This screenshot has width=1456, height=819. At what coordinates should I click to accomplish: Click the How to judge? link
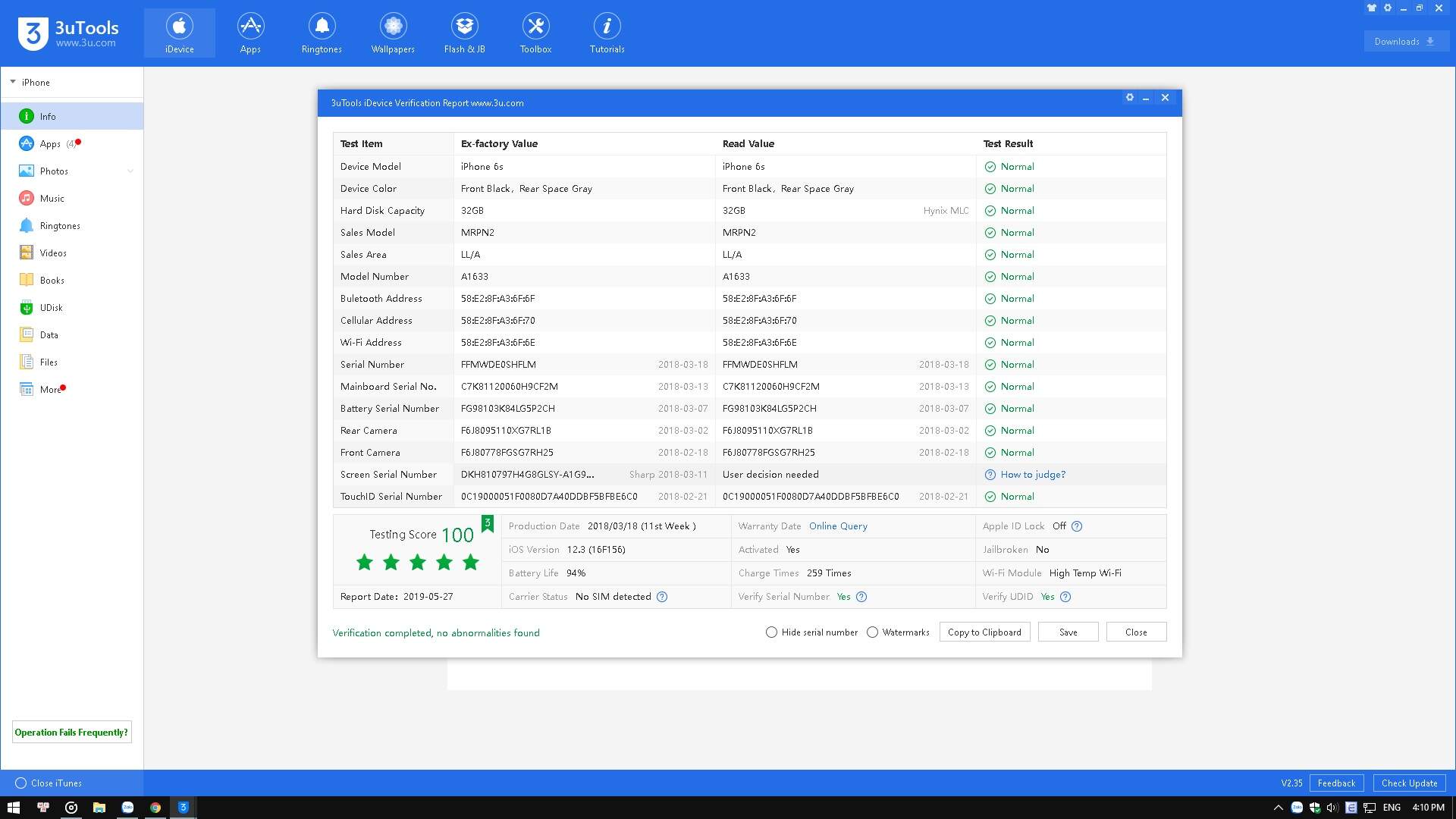[1033, 475]
